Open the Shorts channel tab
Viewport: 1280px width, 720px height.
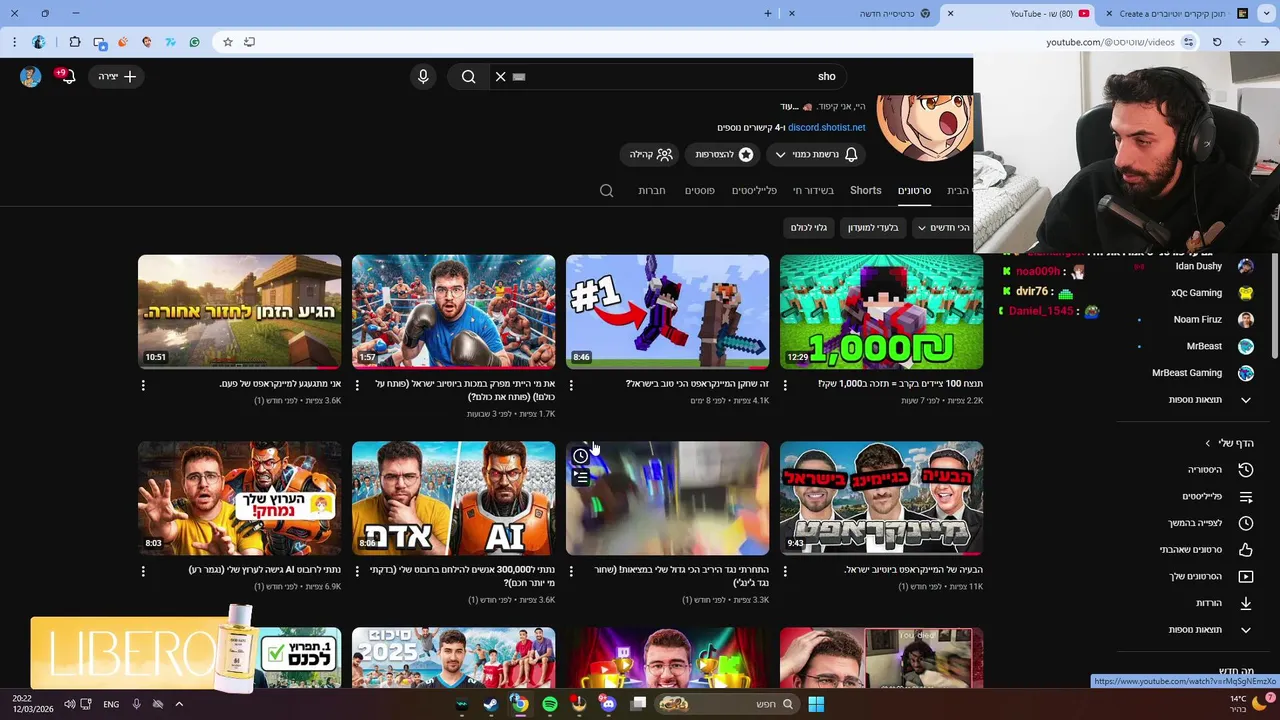coord(866,190)
